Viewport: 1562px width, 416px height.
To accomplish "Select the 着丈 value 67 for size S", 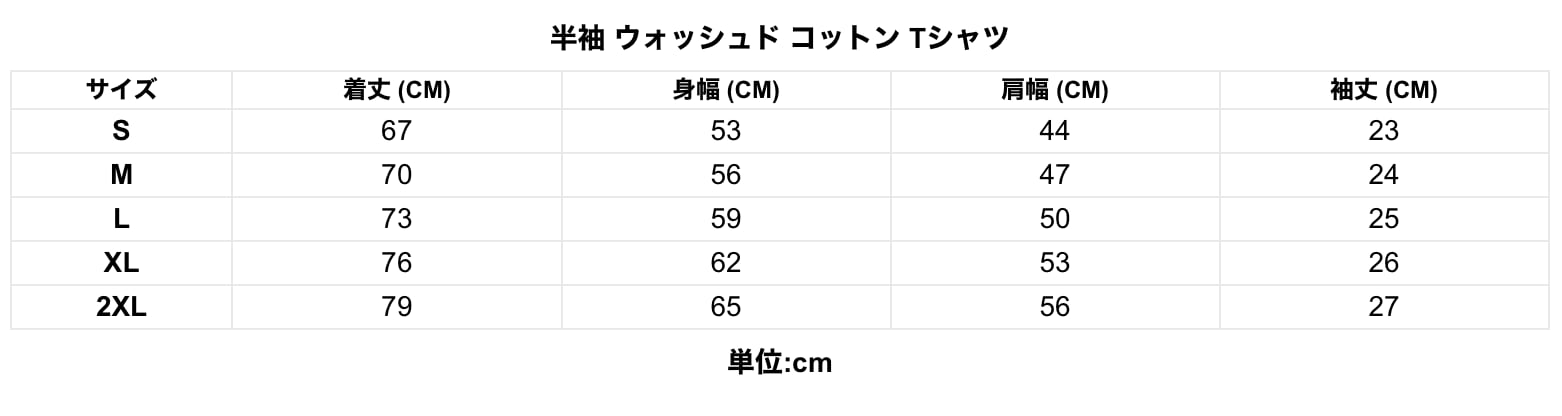I will [397, 131].
